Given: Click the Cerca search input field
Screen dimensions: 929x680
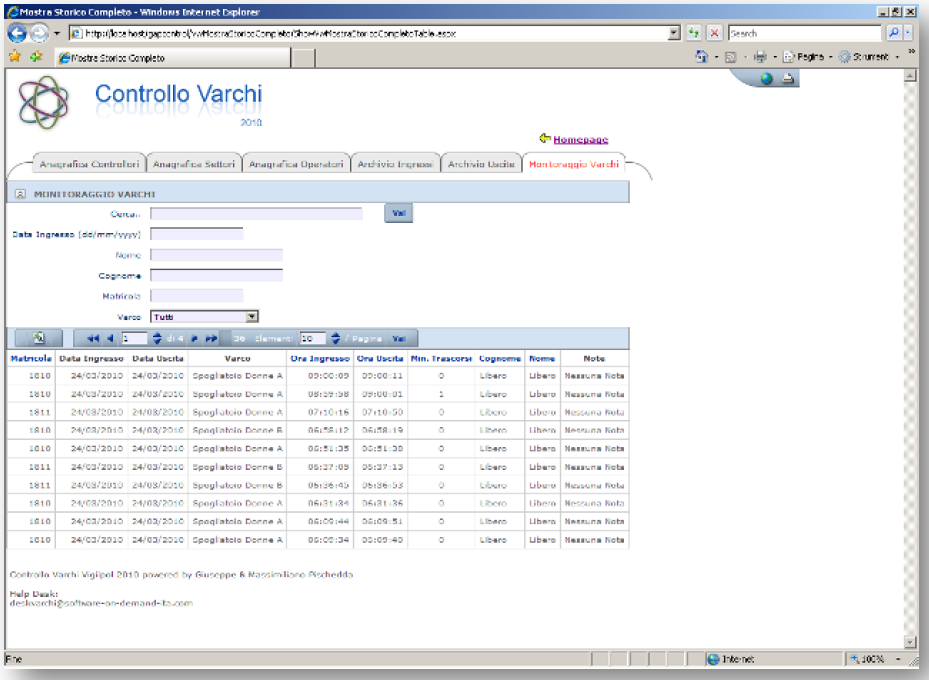Looking at the screenshot, I should pos(257,214).
